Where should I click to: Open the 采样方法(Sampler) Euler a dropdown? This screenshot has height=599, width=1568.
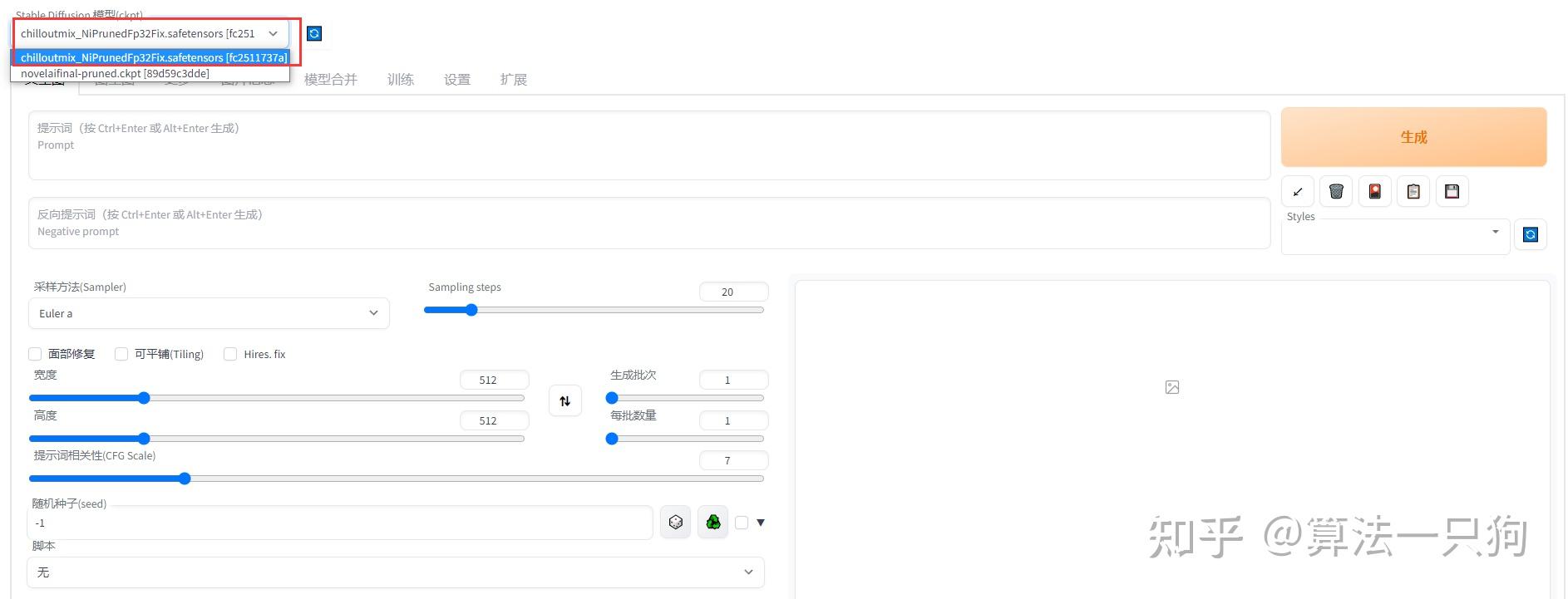pyautogui.click(x=209, y=313)
